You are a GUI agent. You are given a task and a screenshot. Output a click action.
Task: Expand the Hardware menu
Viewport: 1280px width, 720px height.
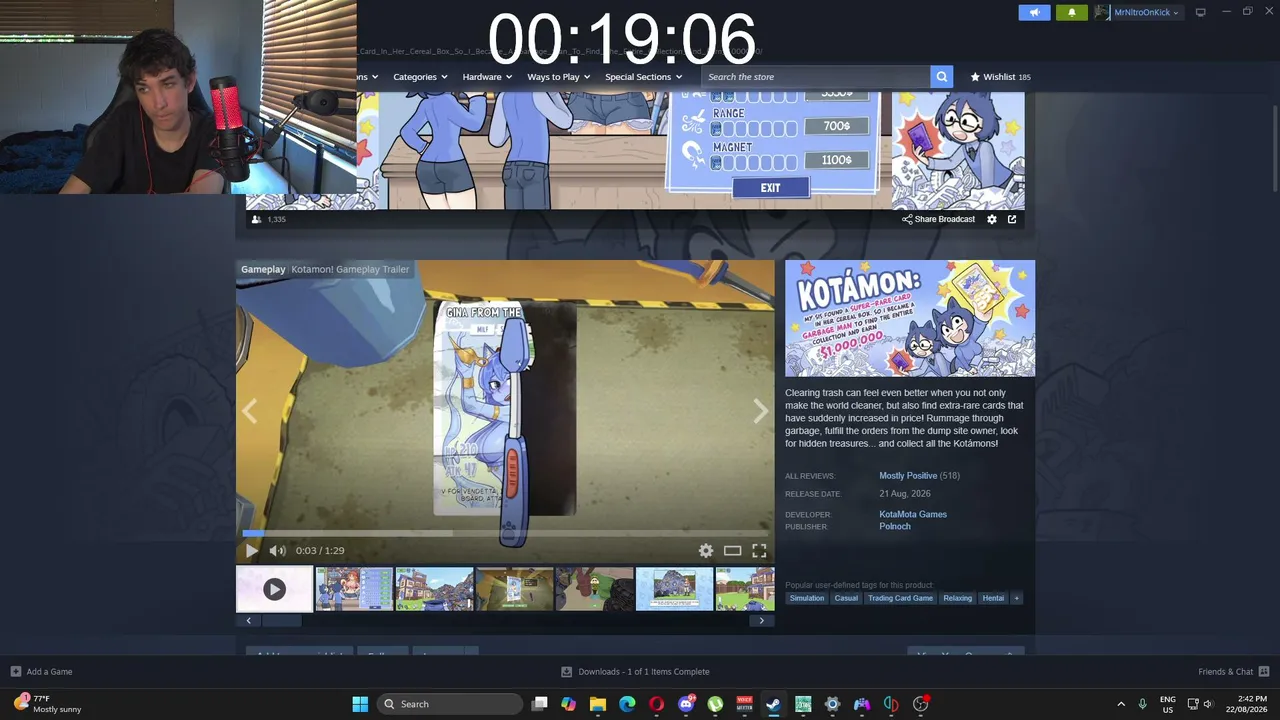487,77
